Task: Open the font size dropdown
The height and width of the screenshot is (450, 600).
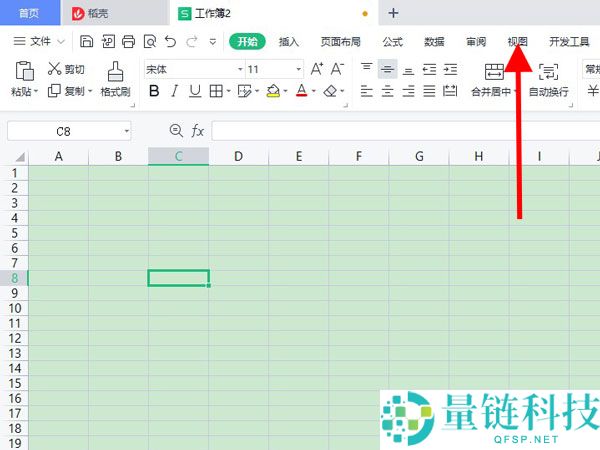Action: pyautogui.click(x=298, y=69)
